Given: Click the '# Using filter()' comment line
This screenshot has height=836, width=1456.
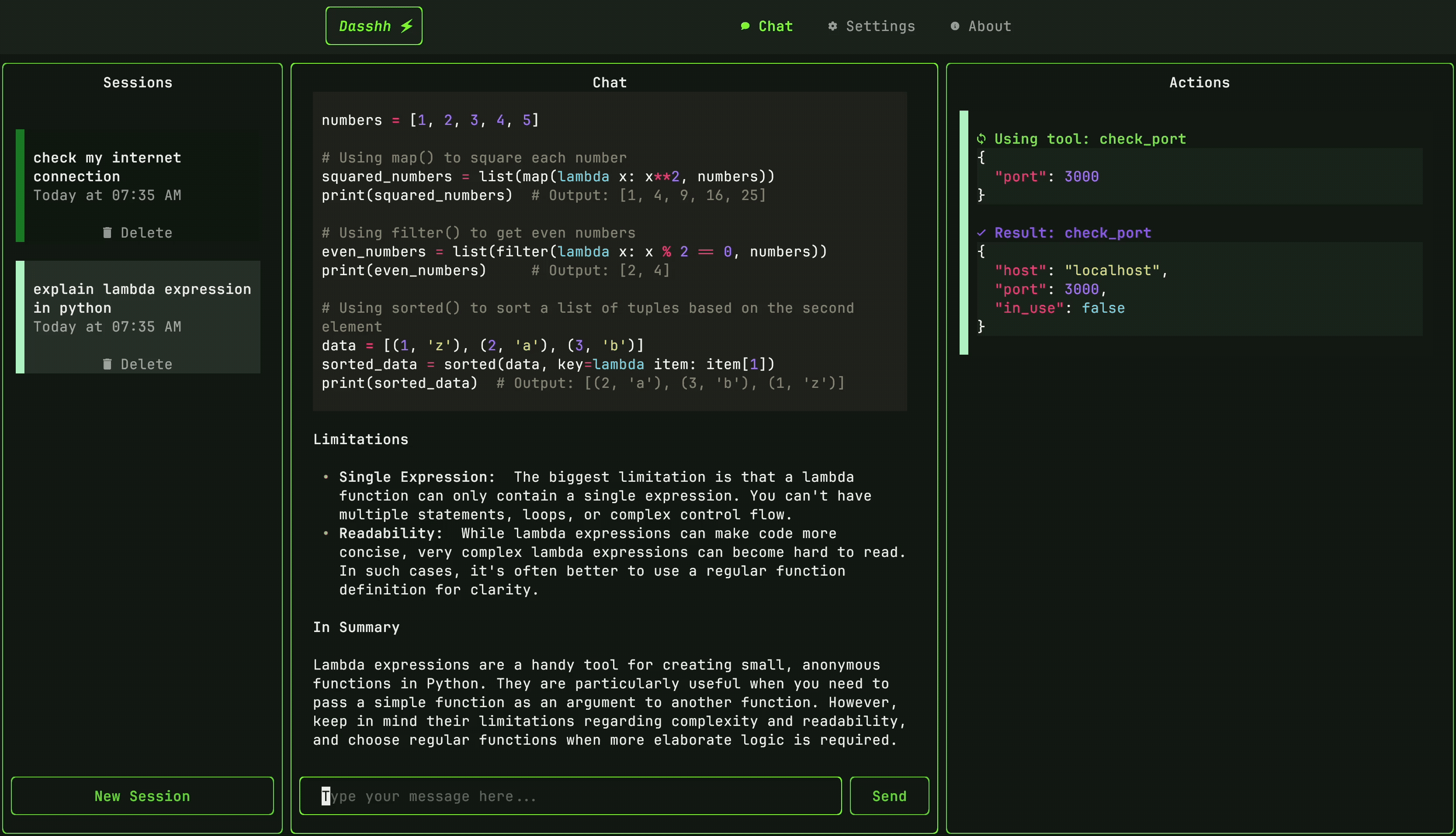Looking at the screenshot, I should point(478,232).
